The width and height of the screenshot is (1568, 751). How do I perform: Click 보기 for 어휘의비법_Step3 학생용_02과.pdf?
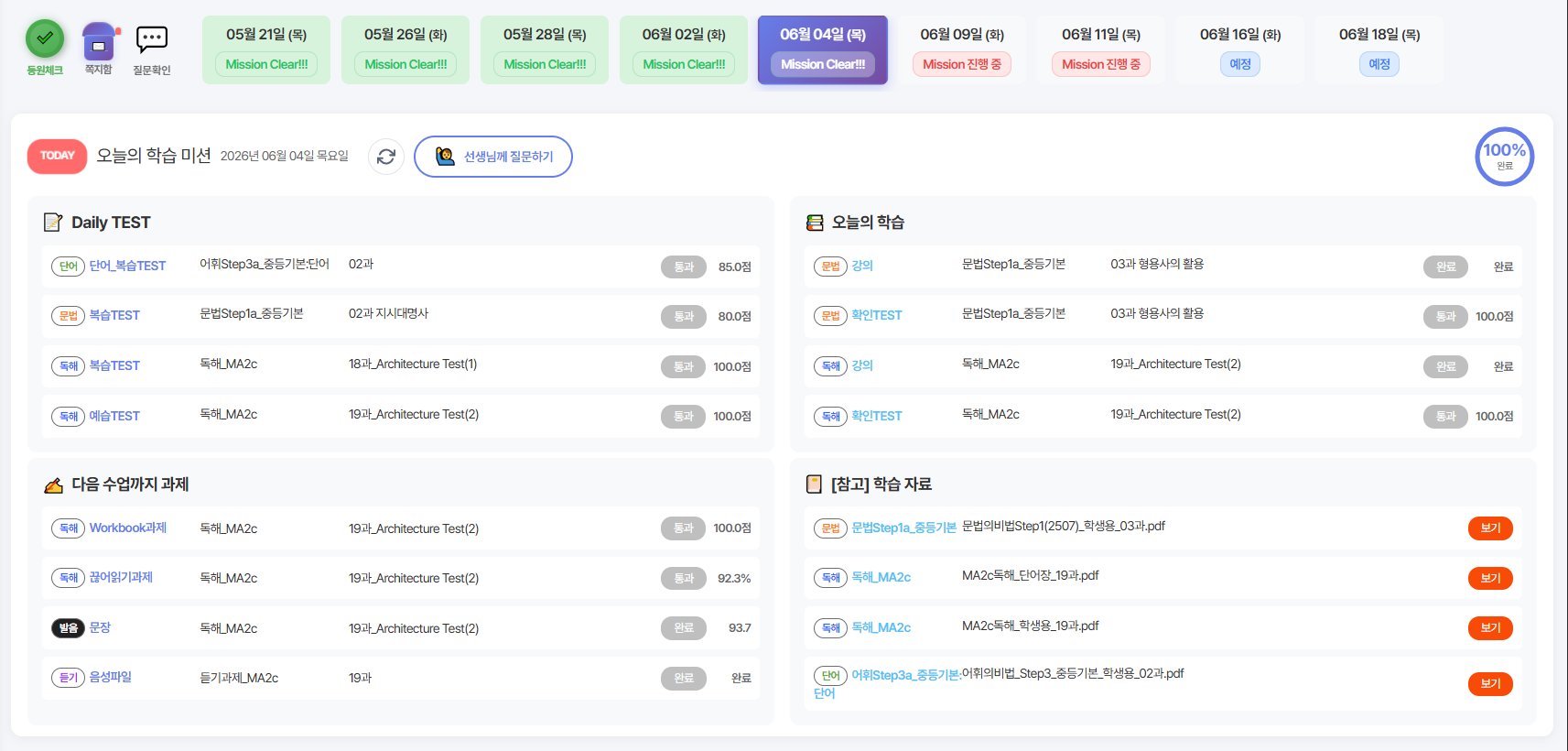[1490, 683]
